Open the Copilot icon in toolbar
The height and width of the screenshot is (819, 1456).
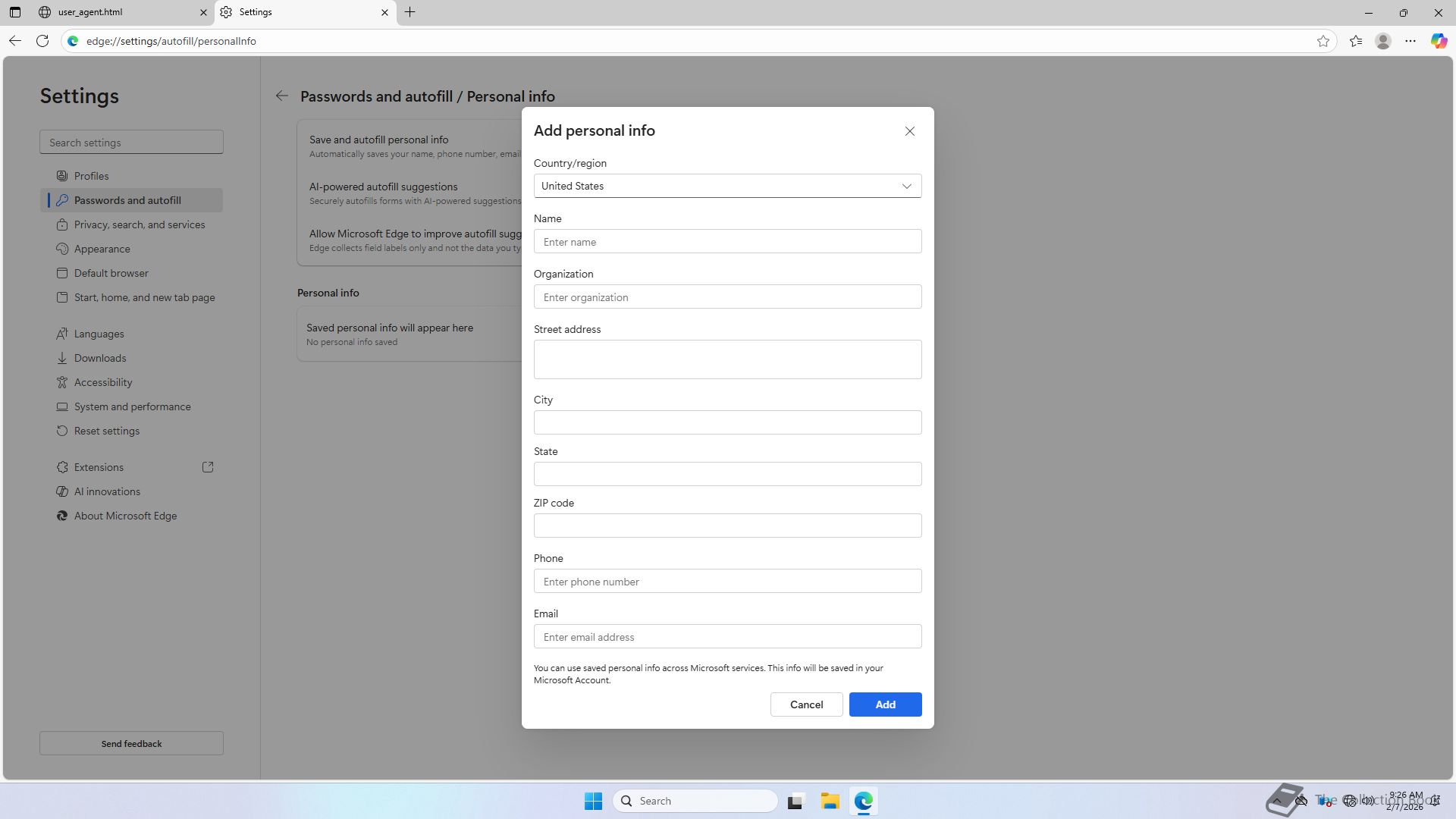pyautogui.click(x=1439, y=41)
